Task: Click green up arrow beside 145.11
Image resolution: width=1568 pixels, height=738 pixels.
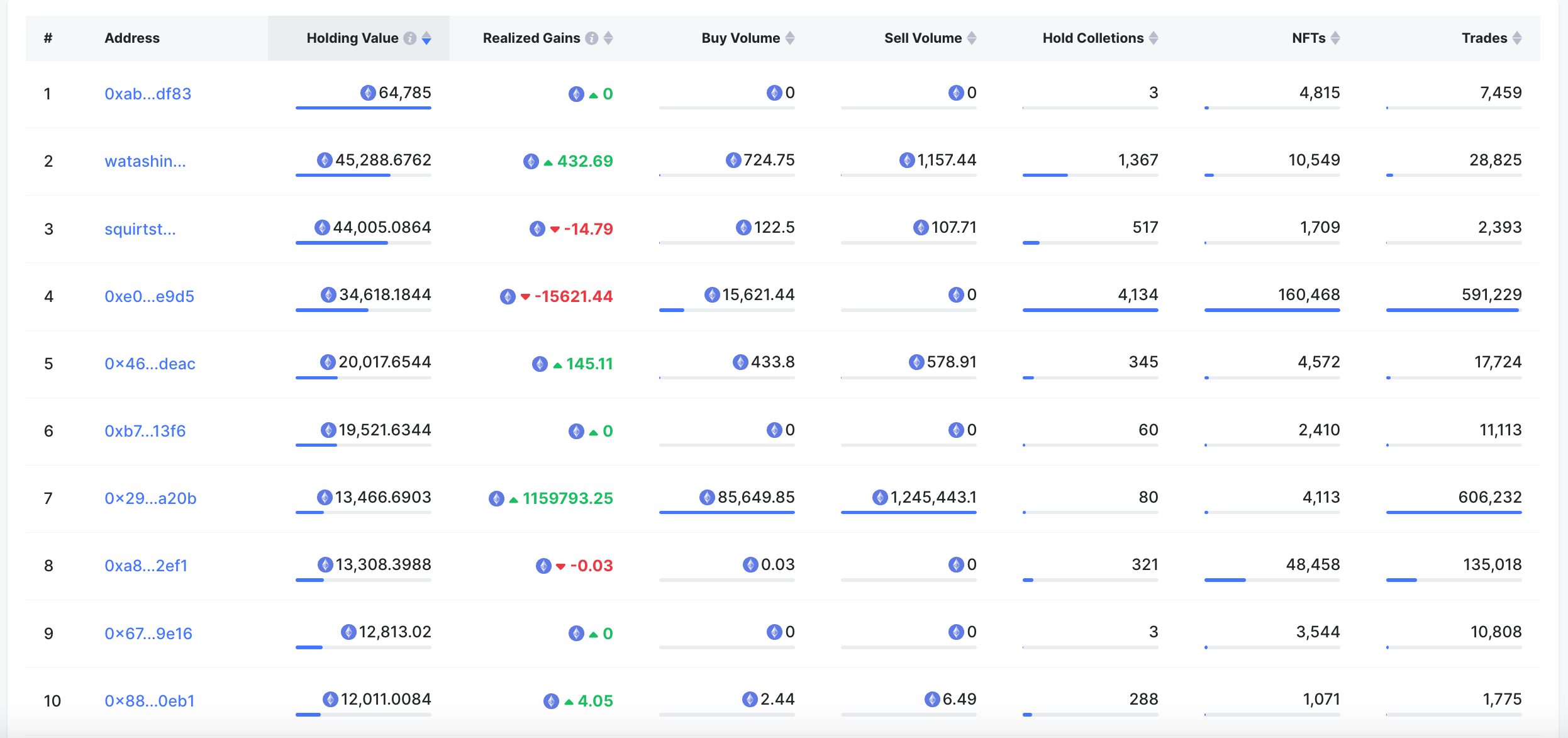Action: 557,365
